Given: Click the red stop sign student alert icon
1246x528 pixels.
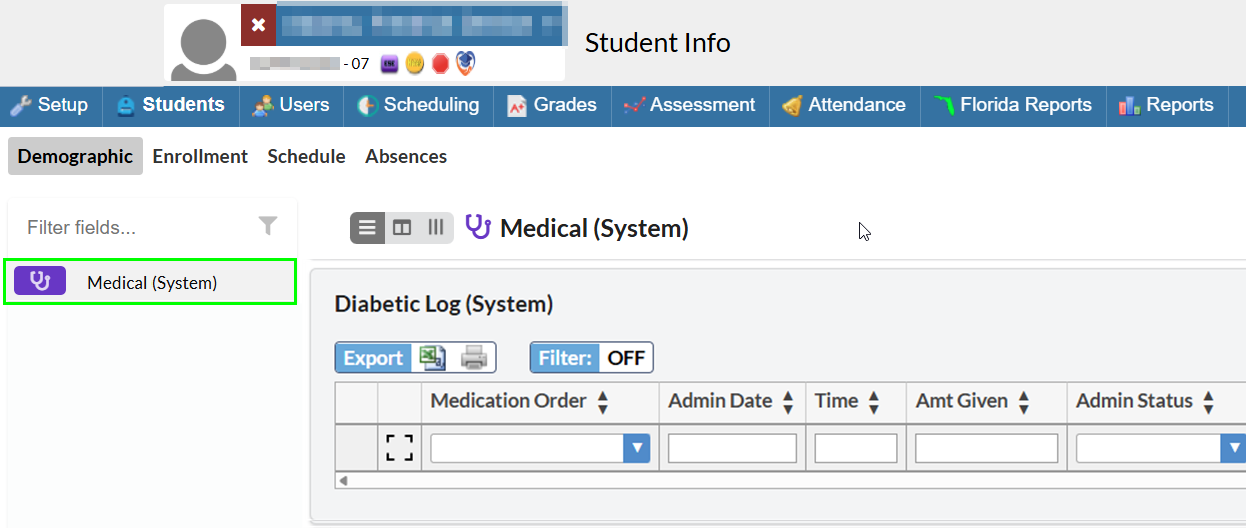Looking at the screenshot, I should click(x=440, y=64).
